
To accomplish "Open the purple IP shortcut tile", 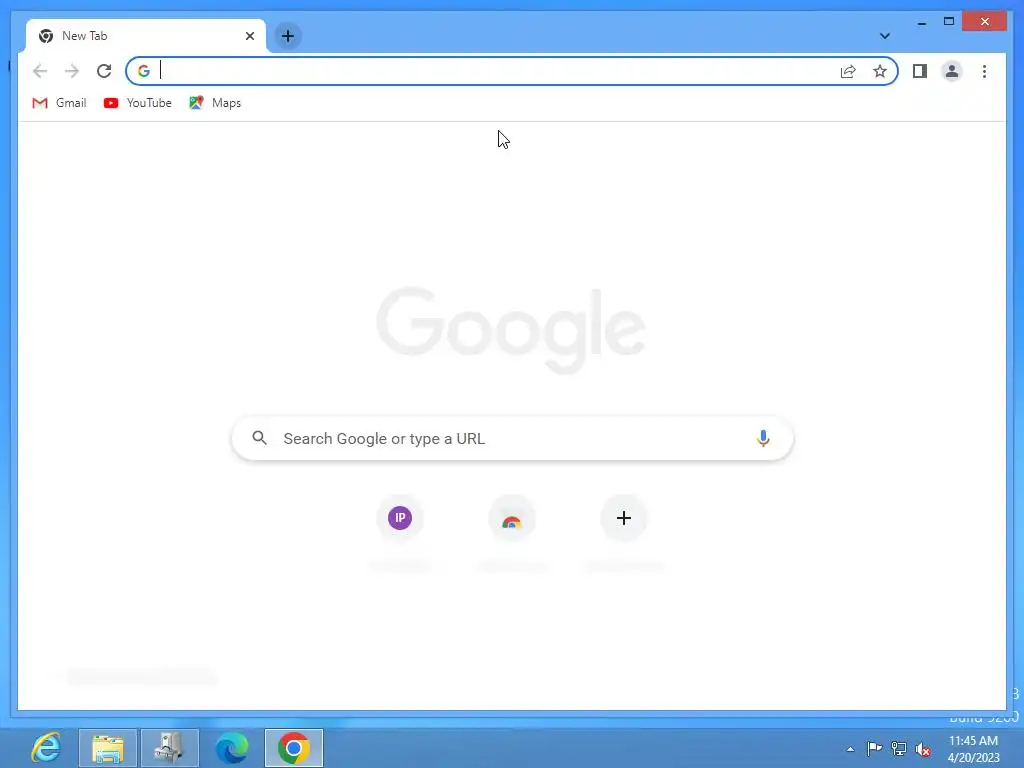I will click(400, 518).
